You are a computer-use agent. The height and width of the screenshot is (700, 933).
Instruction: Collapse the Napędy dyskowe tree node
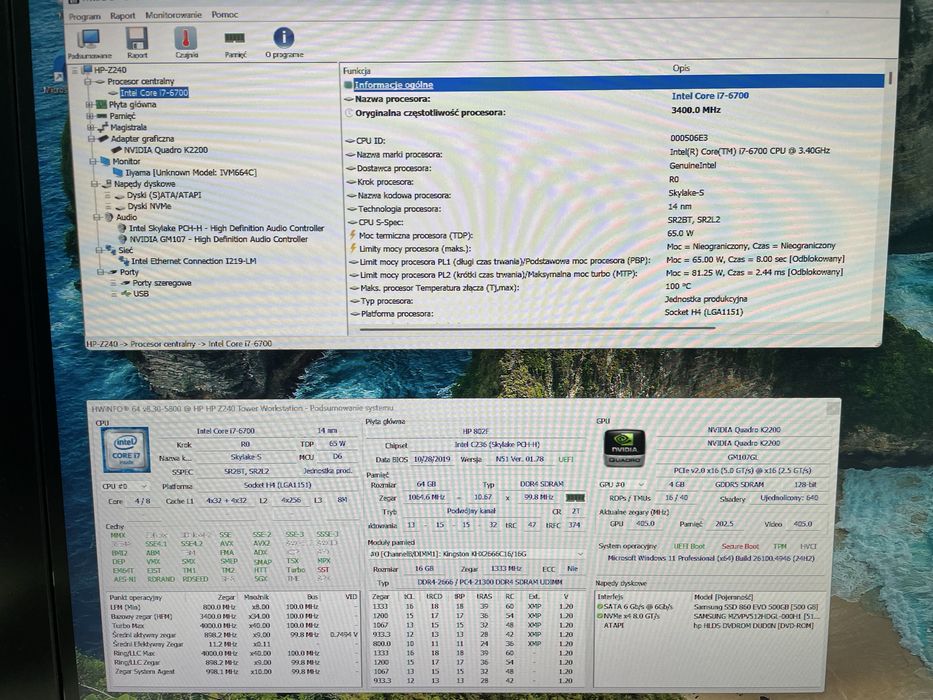tap(94, 184)
